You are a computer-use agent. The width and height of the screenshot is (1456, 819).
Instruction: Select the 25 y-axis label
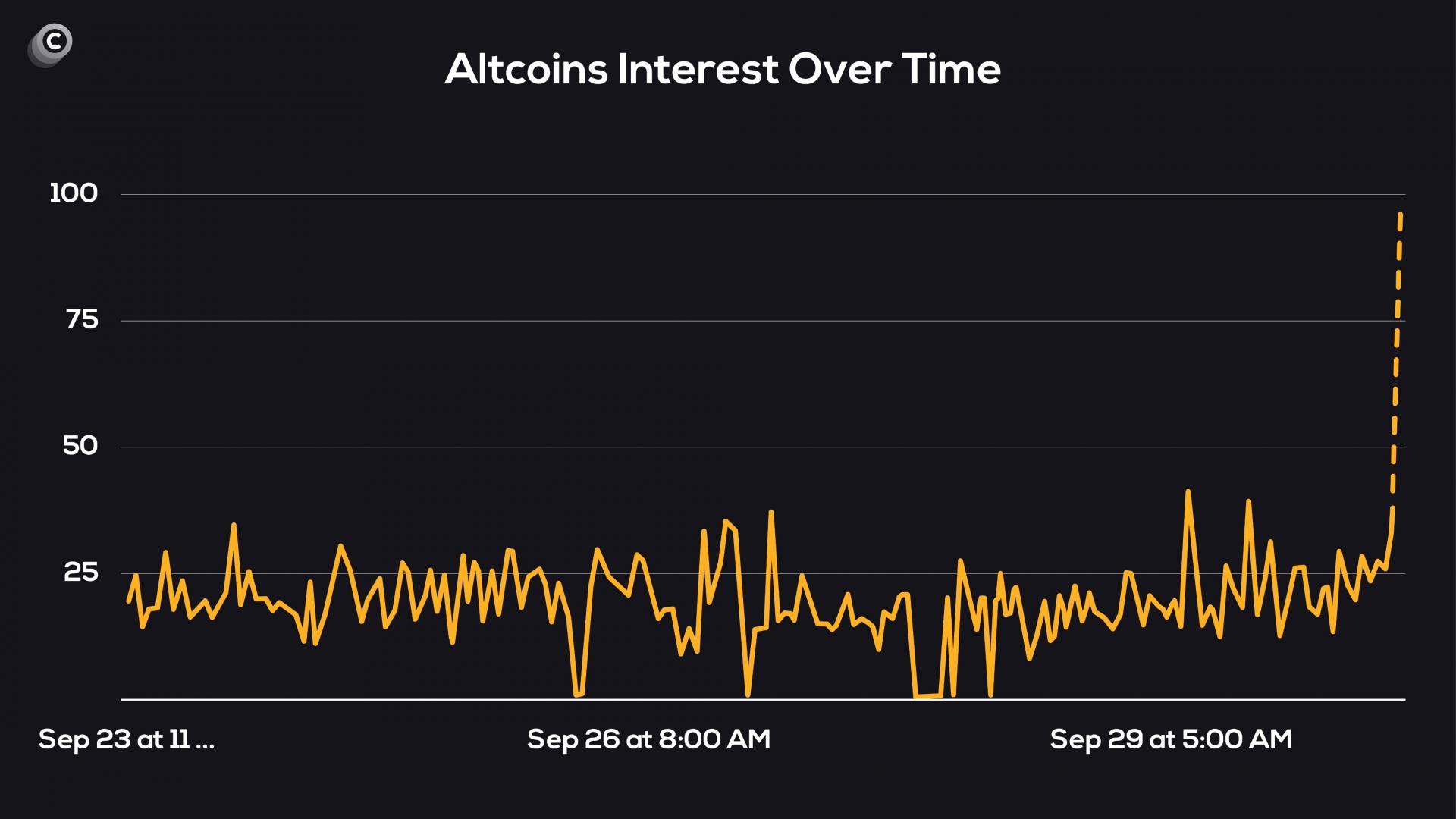81,572
